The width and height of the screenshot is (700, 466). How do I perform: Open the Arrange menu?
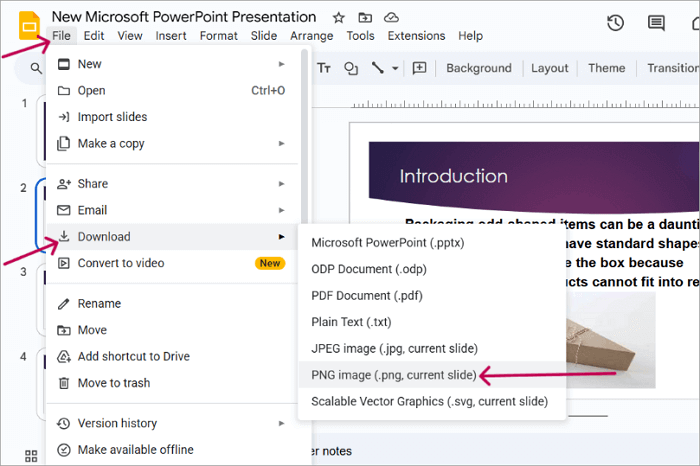[312, 36]
